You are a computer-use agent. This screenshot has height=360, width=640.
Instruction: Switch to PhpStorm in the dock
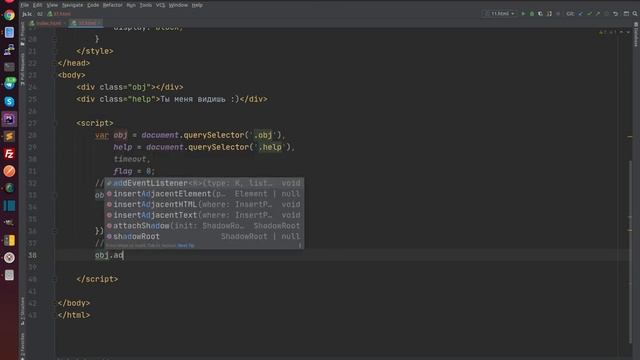[9, 119]
